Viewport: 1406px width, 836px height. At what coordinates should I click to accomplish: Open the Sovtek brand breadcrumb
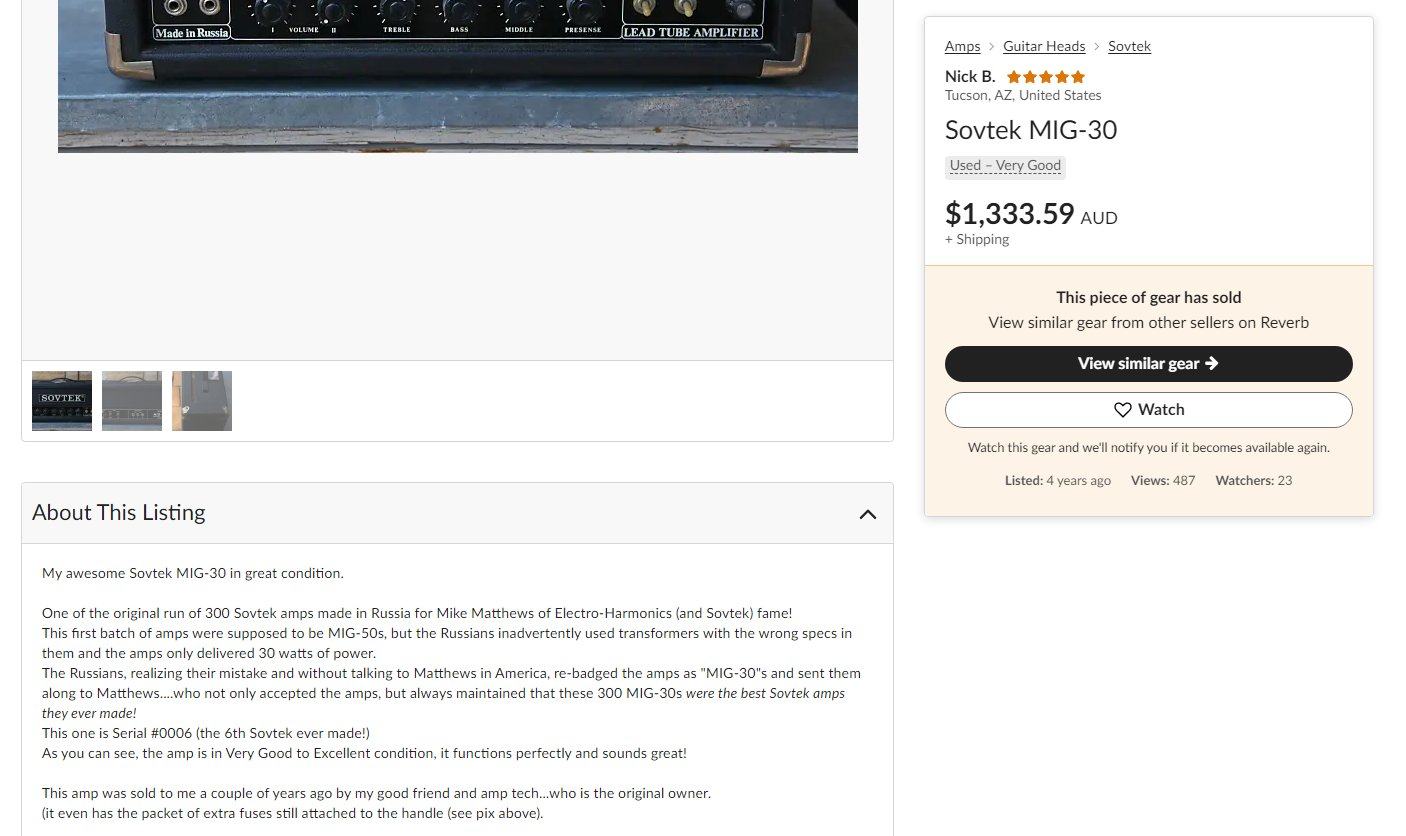[1129, 46]
